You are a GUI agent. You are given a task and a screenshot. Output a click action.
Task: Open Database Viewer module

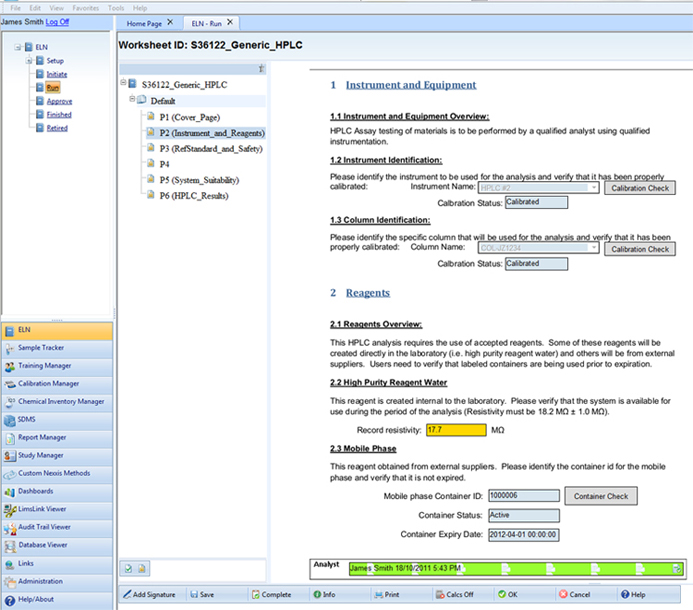57,545
